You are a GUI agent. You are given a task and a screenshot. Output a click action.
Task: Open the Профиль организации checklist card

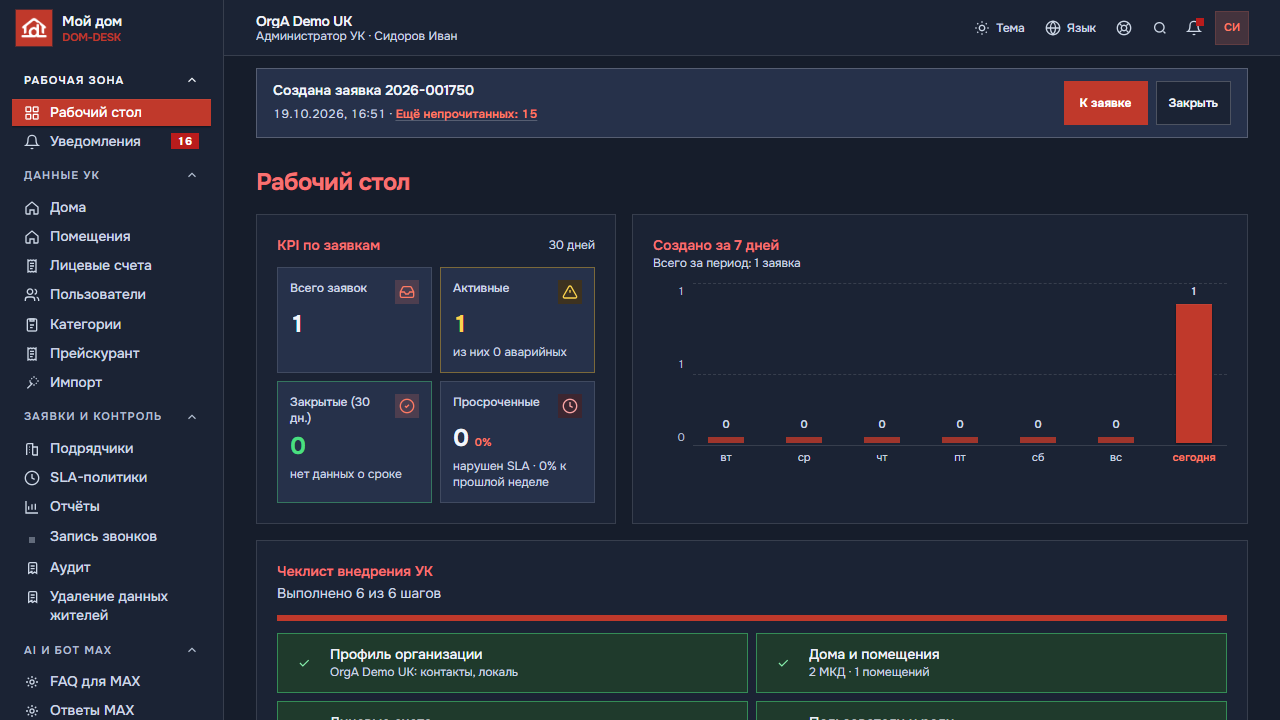512,663
